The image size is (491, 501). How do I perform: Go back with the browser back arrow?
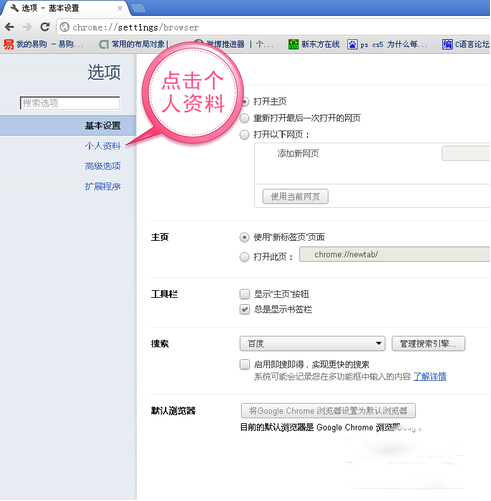9,27
